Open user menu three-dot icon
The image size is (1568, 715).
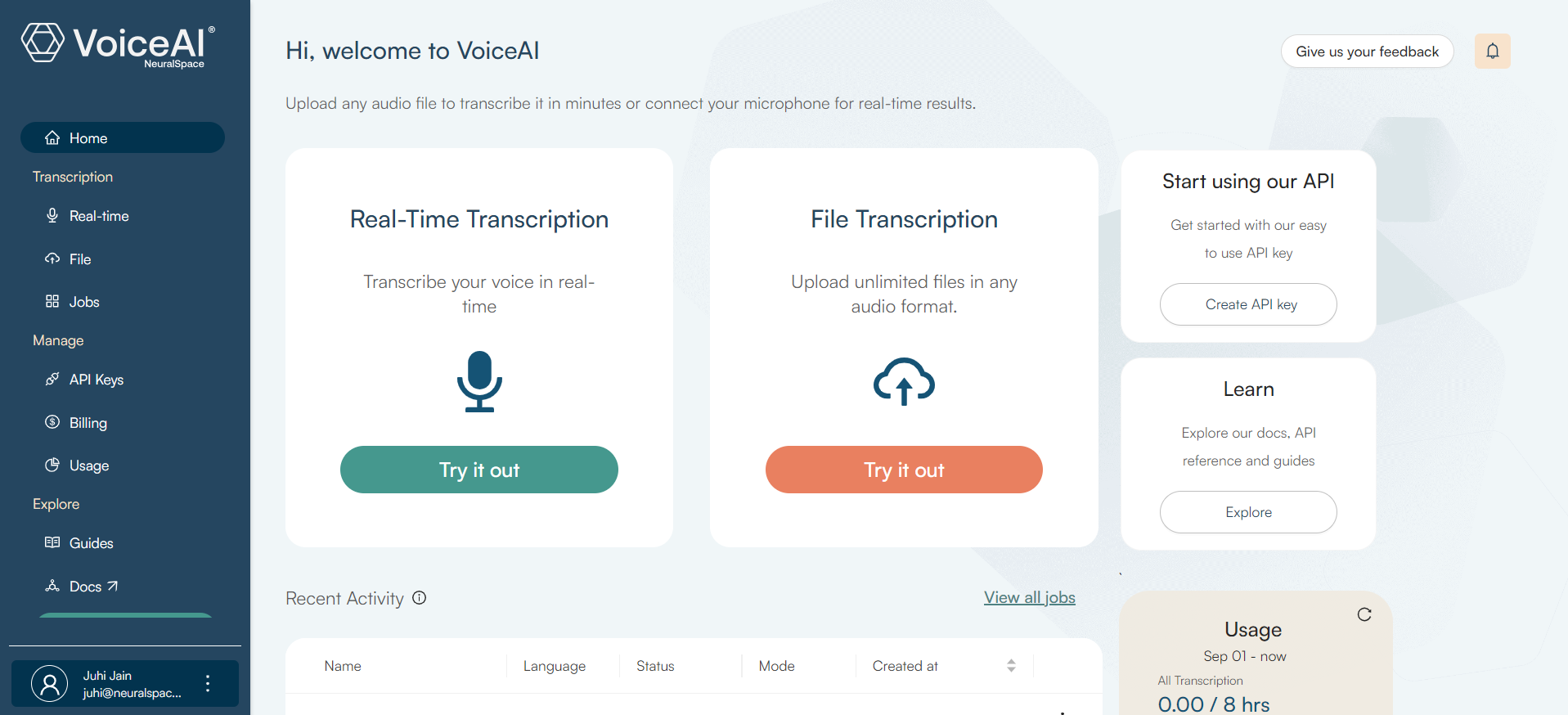click(x=208, y=684)
